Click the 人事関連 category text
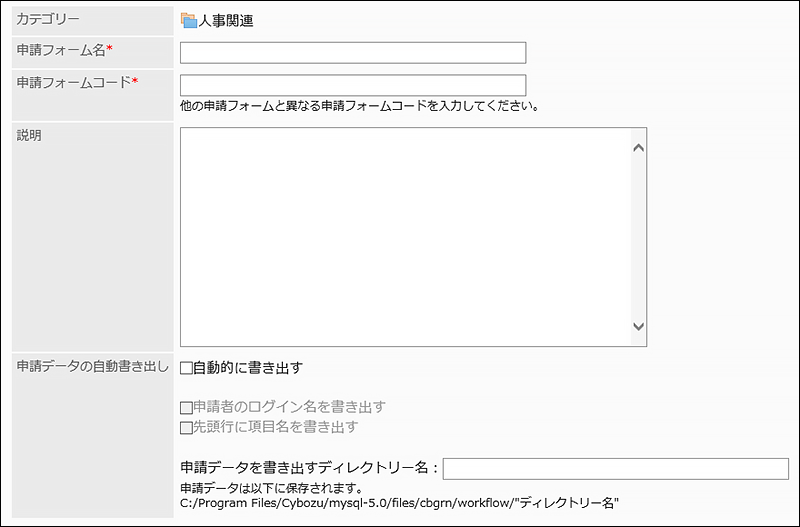Screen dimensions: 800x527 click(x=226, y=21)
